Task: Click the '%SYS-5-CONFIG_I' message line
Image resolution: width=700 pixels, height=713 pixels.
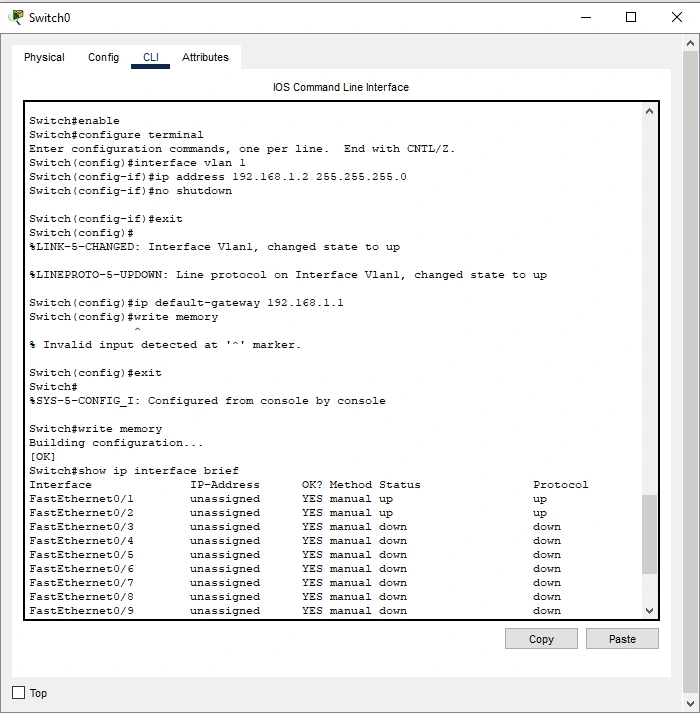Action: (207, 401)
